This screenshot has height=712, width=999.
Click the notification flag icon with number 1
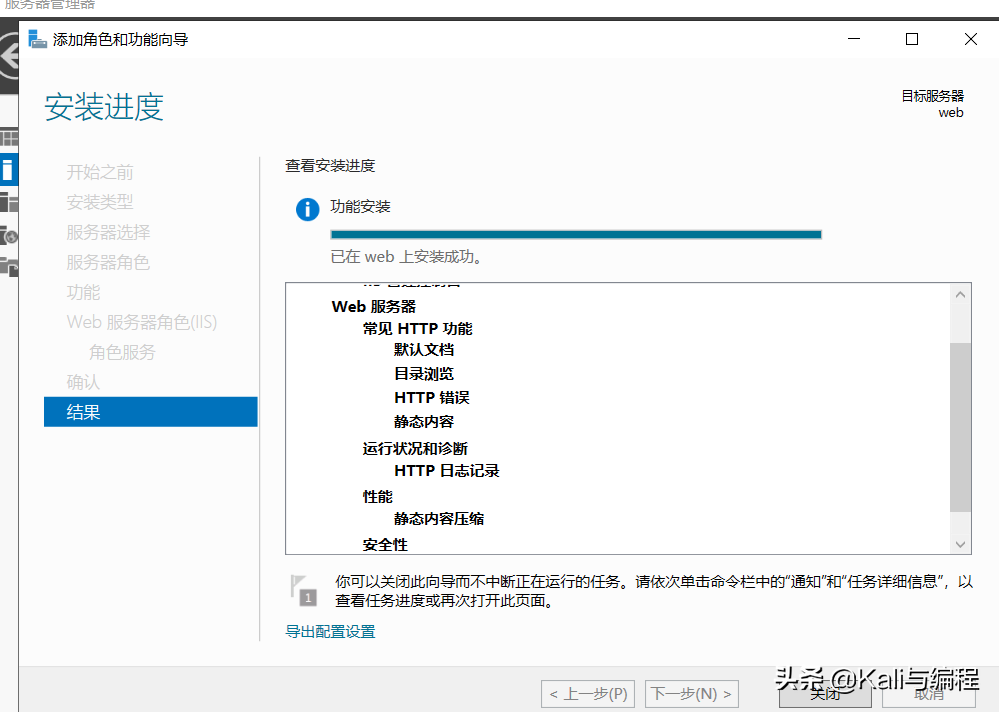click(x=303, y=590)
